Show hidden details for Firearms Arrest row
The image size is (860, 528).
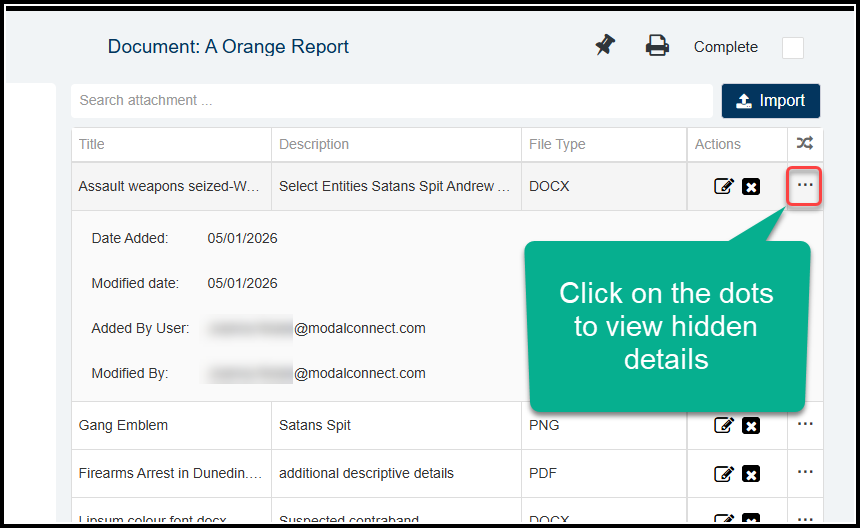pos(805,472)
